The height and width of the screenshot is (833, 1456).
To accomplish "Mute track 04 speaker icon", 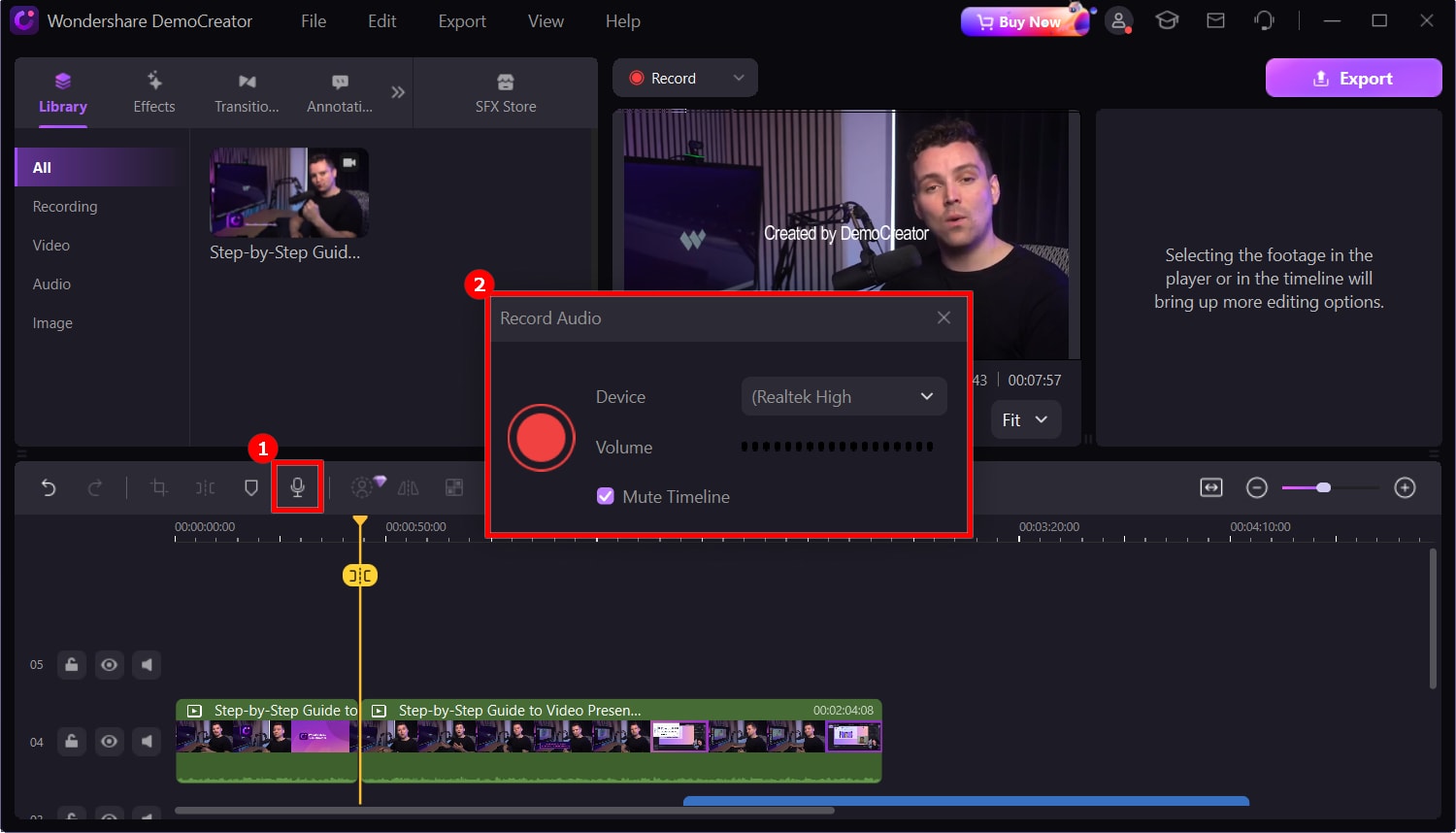I will tap(147, 742).
